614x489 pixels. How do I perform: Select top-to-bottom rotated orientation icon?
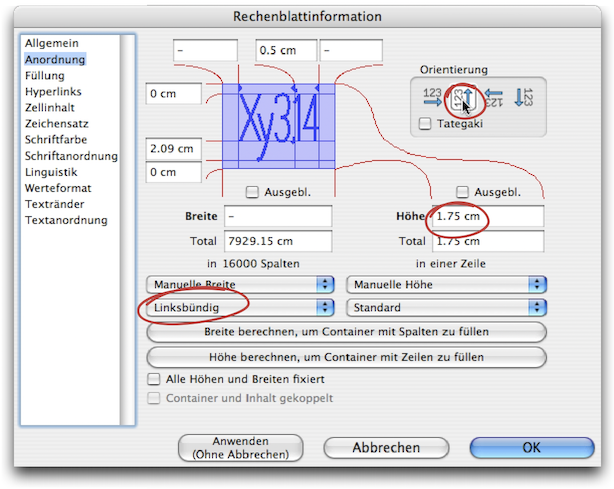click(525, 98)
